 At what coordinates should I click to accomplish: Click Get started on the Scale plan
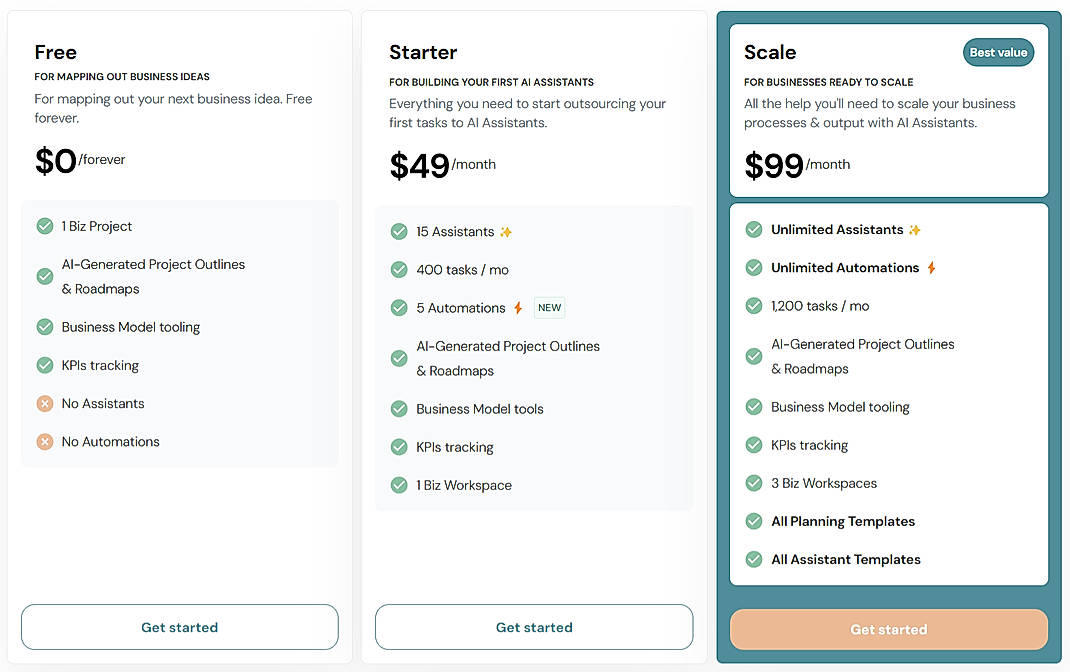(888, 629)
